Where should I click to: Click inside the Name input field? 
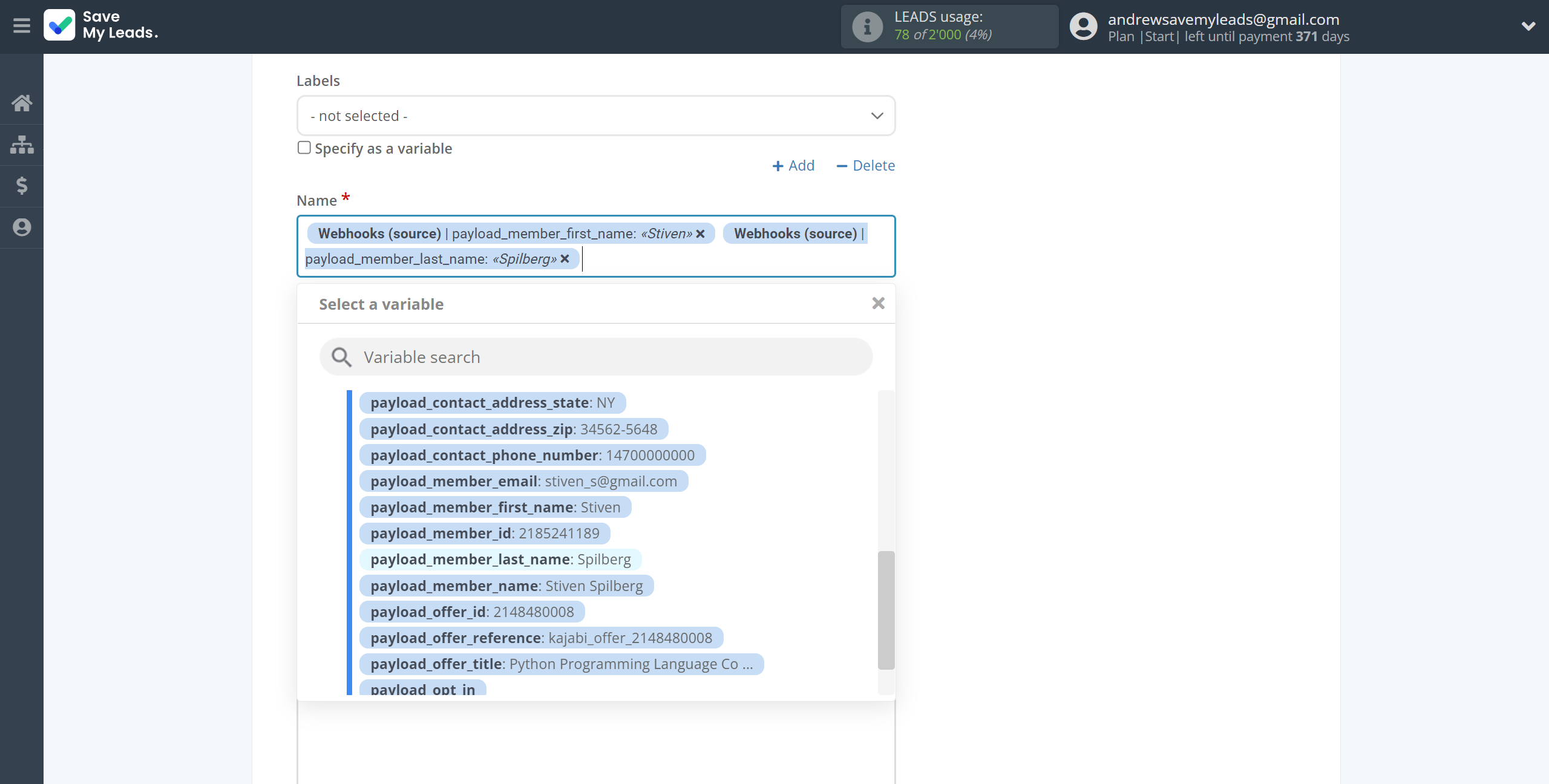pyautogui.click(x=596, y=246)
